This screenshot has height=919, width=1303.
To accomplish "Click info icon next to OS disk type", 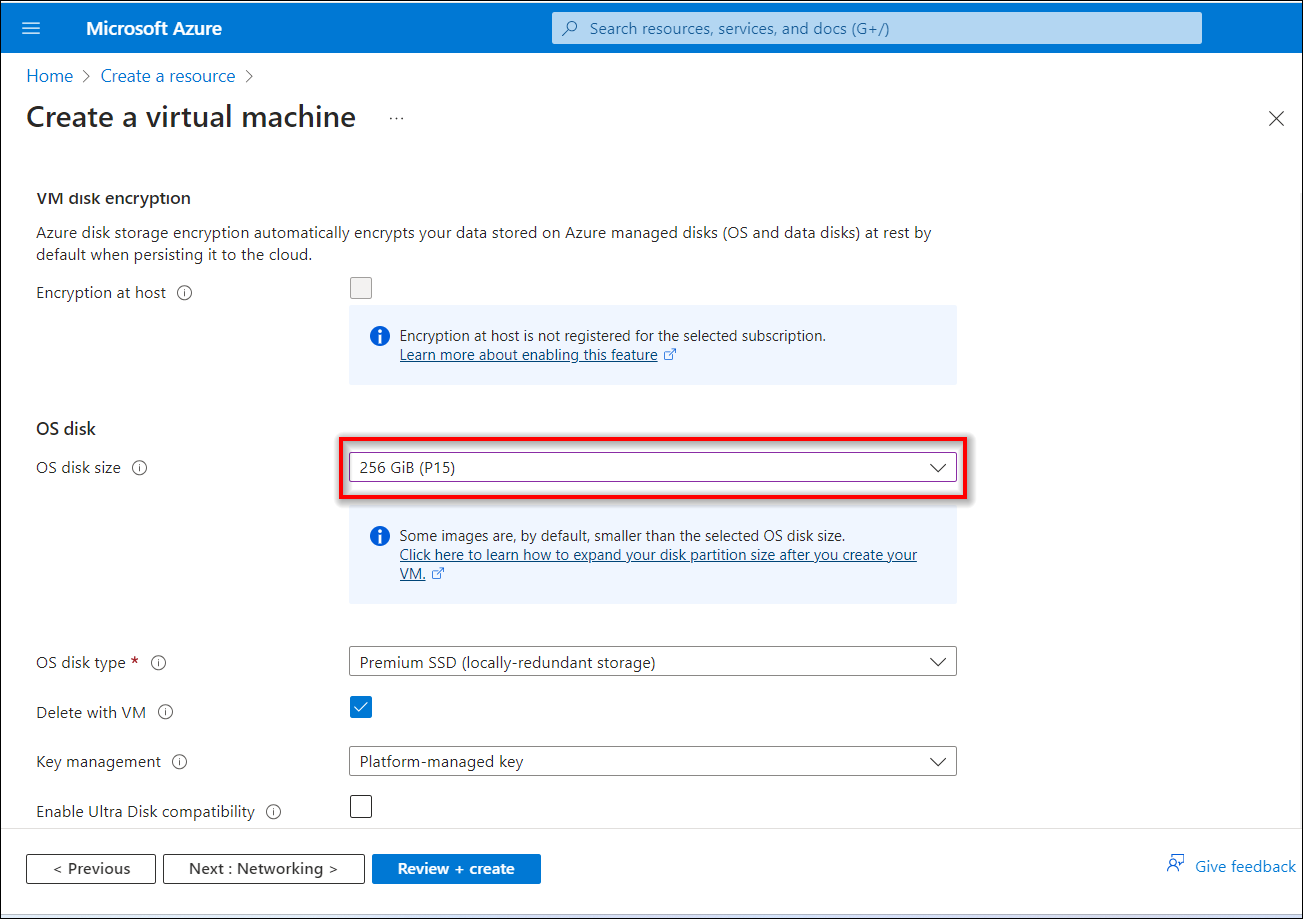I will click(159, 663).
